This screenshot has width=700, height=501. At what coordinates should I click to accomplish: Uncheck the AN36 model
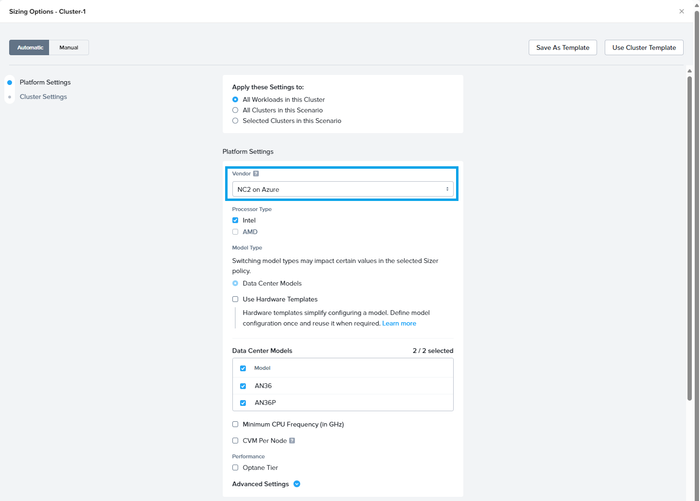tap(243, 386)
